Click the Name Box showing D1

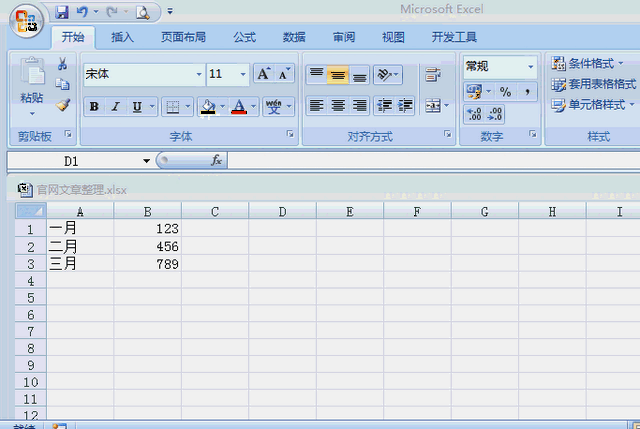click(x=75, y=161)
